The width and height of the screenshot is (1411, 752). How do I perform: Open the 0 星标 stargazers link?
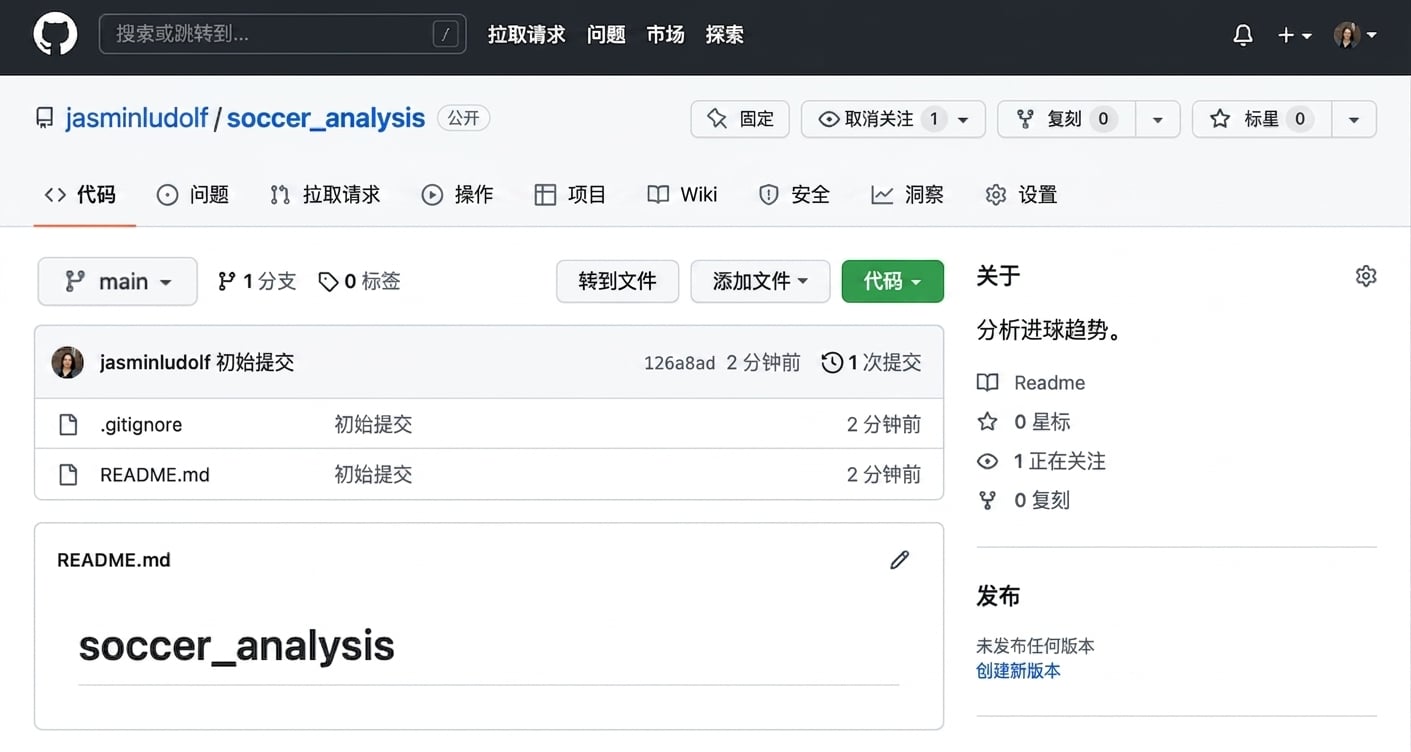point(1024,422)
